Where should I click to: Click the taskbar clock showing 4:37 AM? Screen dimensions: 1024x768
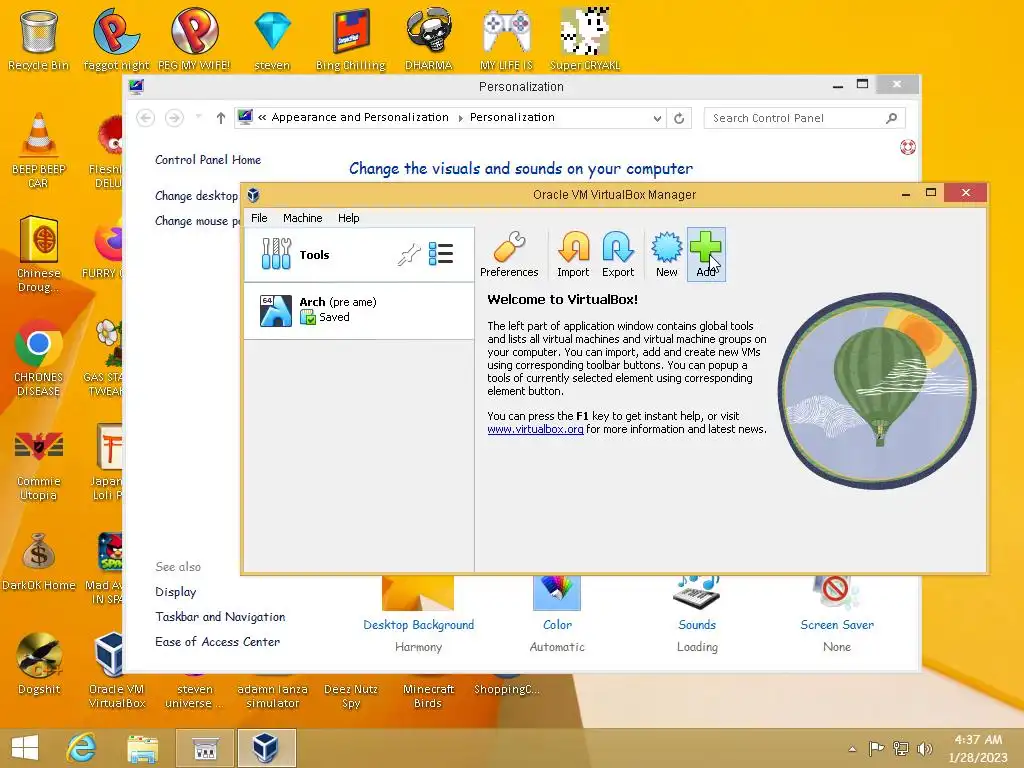(x=978, y=748)
